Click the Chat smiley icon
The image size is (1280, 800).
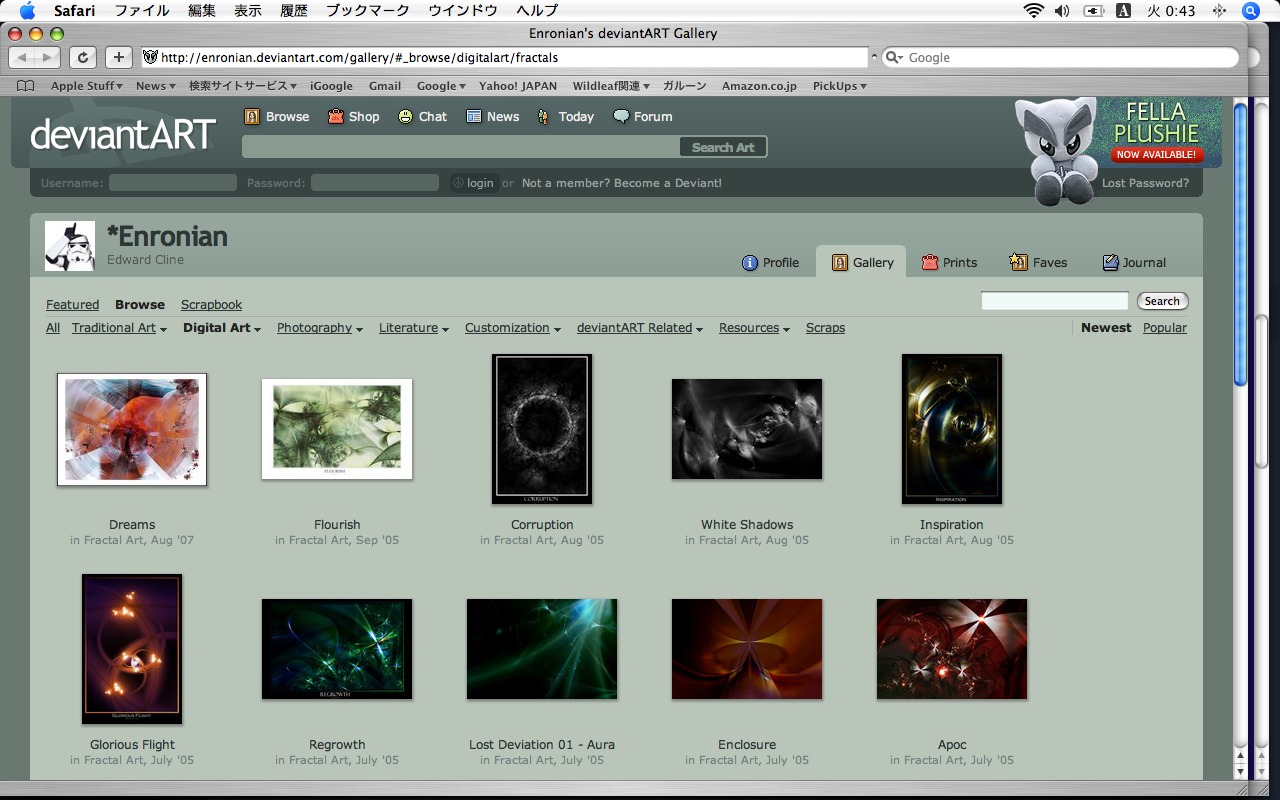click(405, 117)
